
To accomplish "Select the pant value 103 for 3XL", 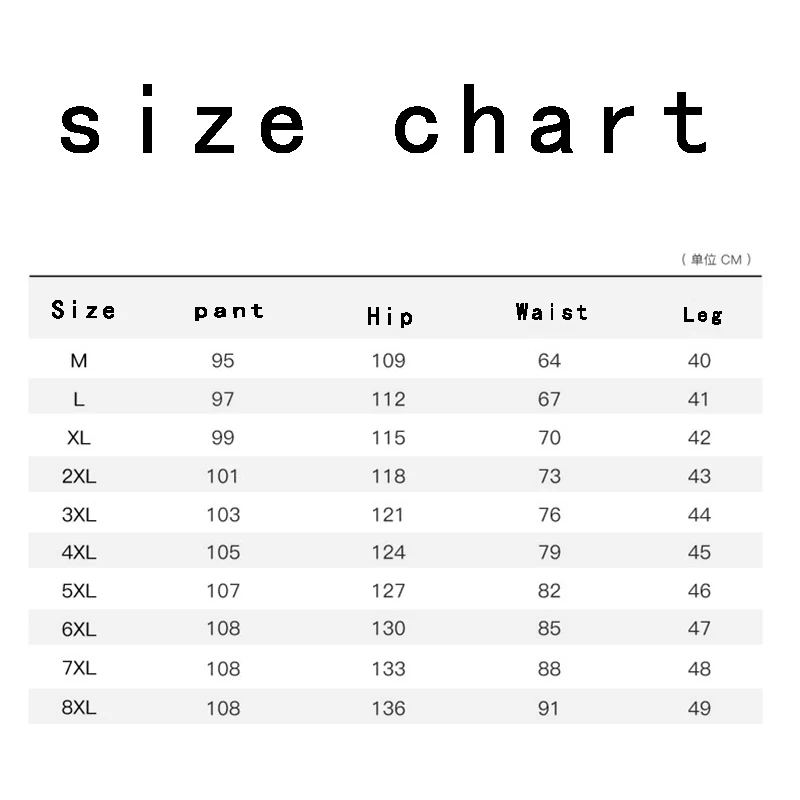I will click(x=223, y=515).
